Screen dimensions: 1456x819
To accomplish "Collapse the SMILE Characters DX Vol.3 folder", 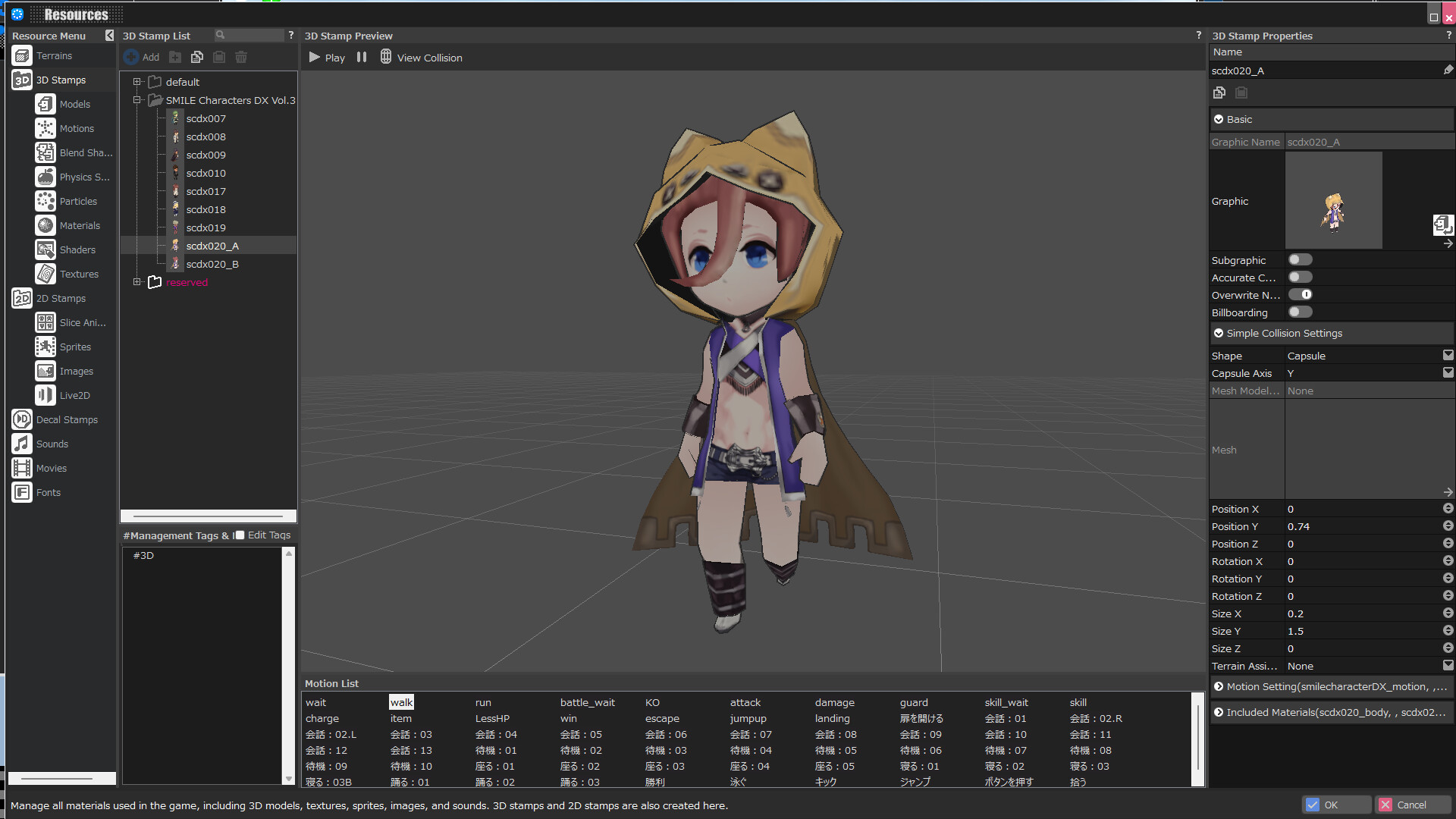I will coord(137,100).
